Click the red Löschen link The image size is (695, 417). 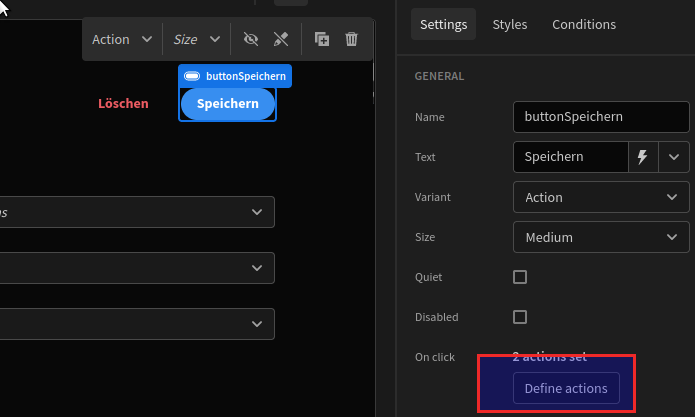[x=123, y=104]
